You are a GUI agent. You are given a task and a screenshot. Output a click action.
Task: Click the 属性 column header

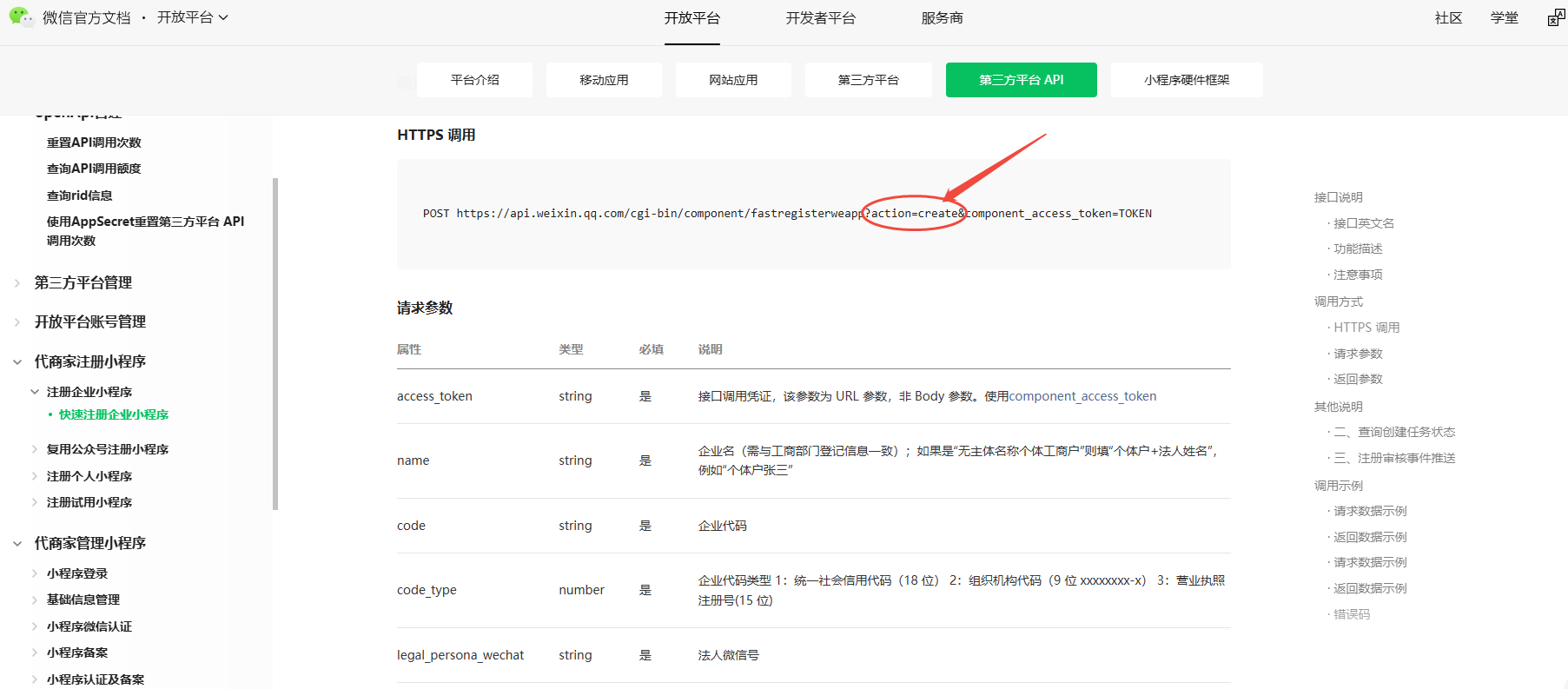click(409, 349)
